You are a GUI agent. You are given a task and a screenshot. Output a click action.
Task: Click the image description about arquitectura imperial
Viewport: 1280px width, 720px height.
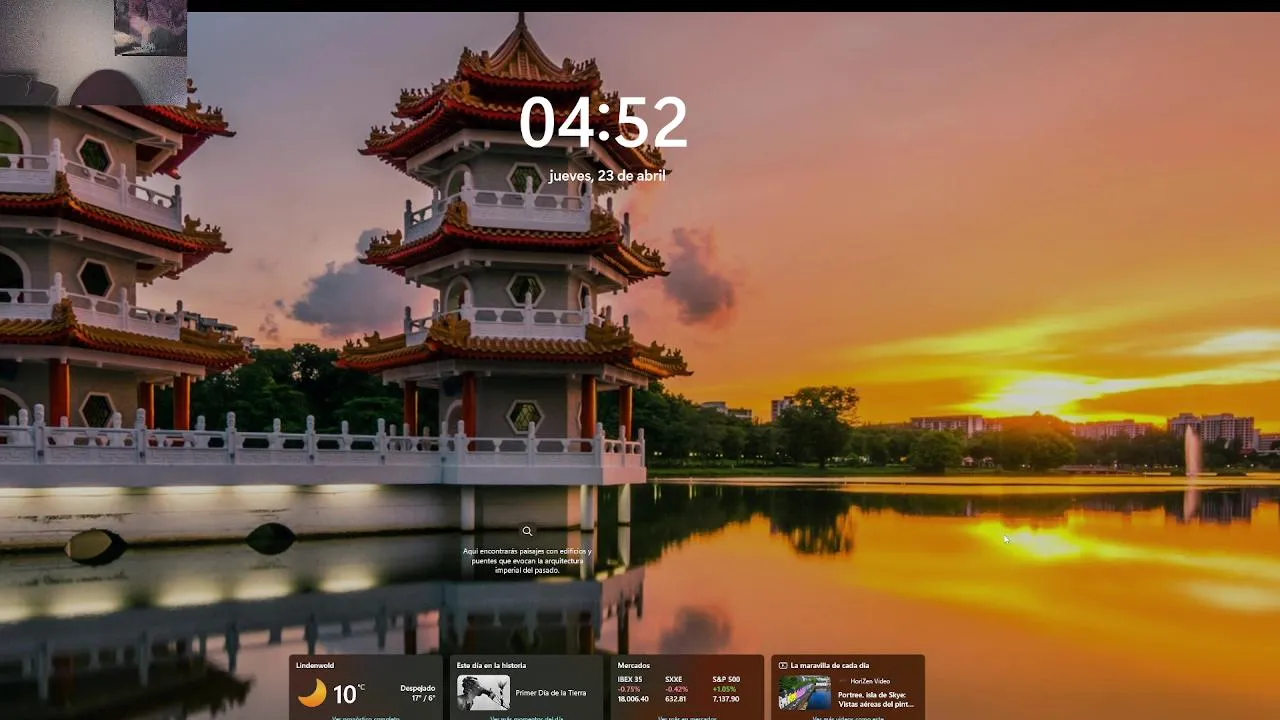(527, 561)
